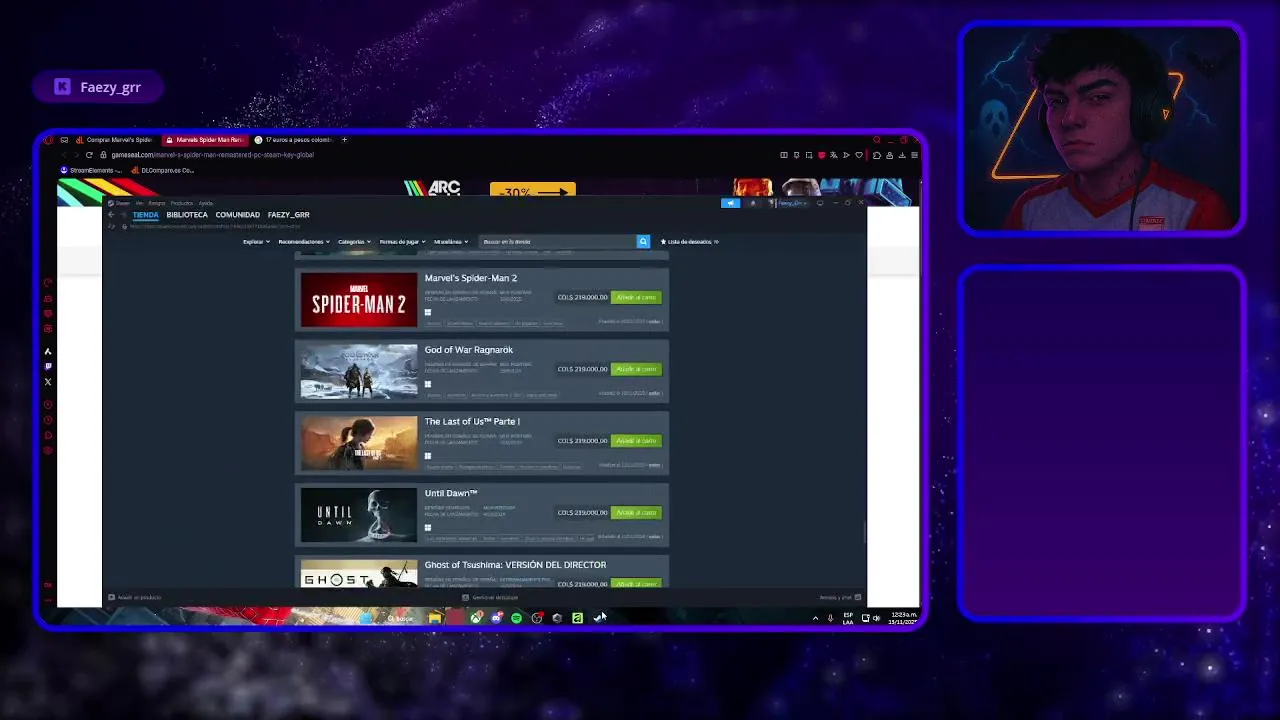
Task: Click Añadir un producto in Steam footer
Action: click(135, 597)
